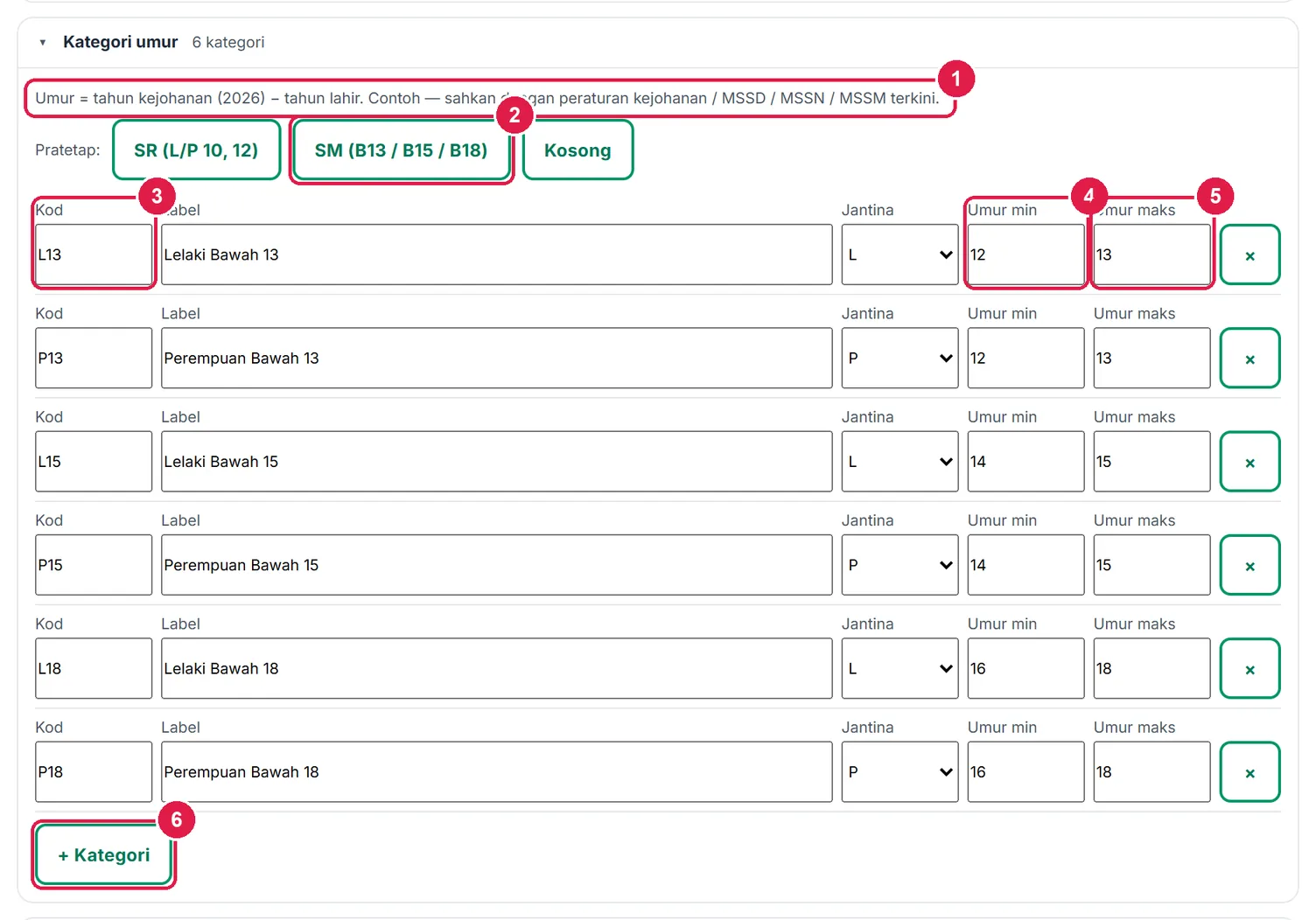
Task: Edit the label field Lelaki Bawah 18
Action: click(x=496, y=668)
